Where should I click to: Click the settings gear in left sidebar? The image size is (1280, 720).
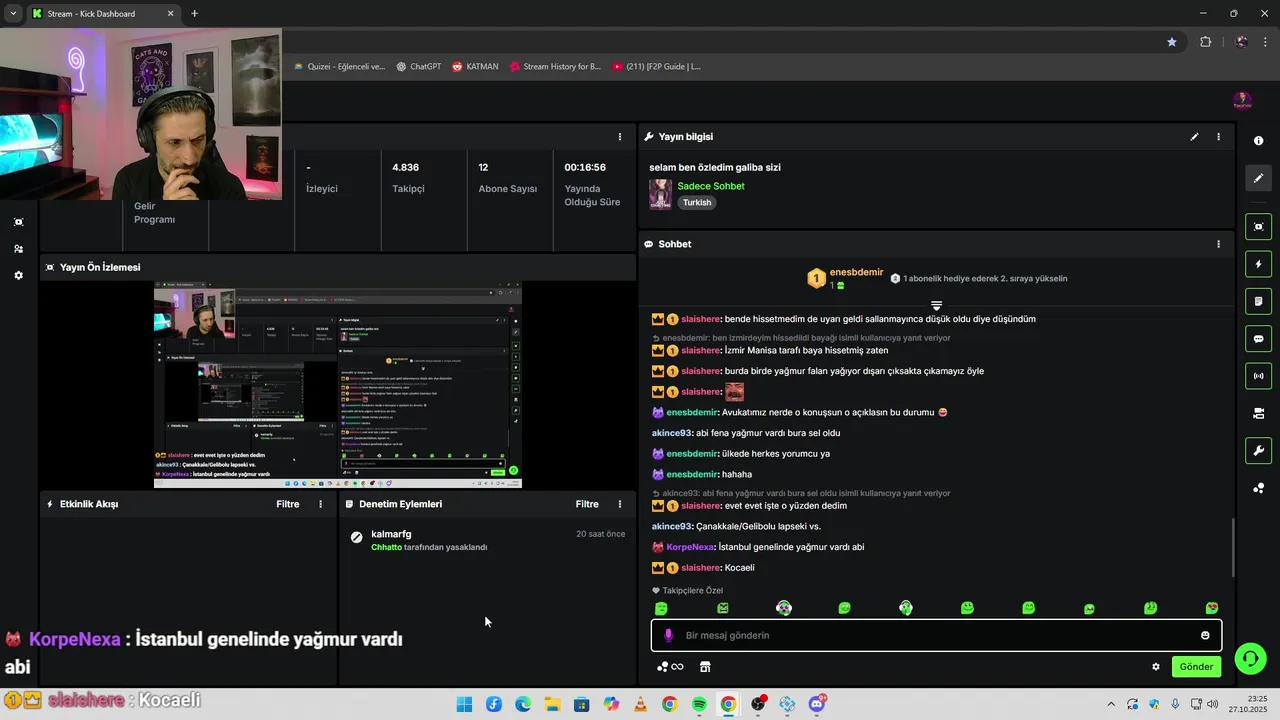pyautogui.click(x=18, y=275)
